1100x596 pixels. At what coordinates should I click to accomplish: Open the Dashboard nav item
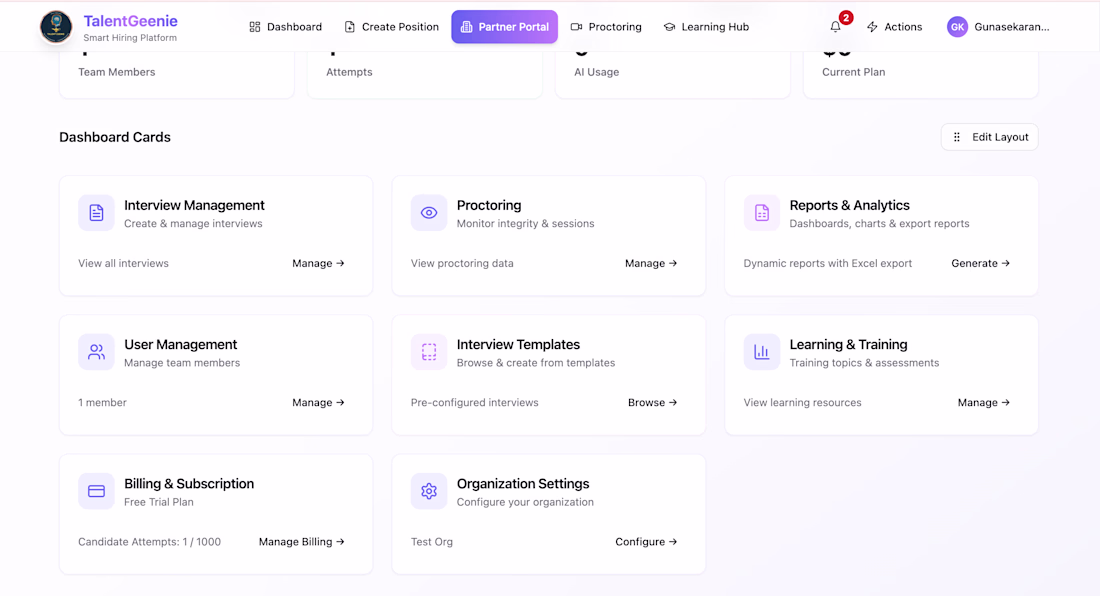pos(286,27)
